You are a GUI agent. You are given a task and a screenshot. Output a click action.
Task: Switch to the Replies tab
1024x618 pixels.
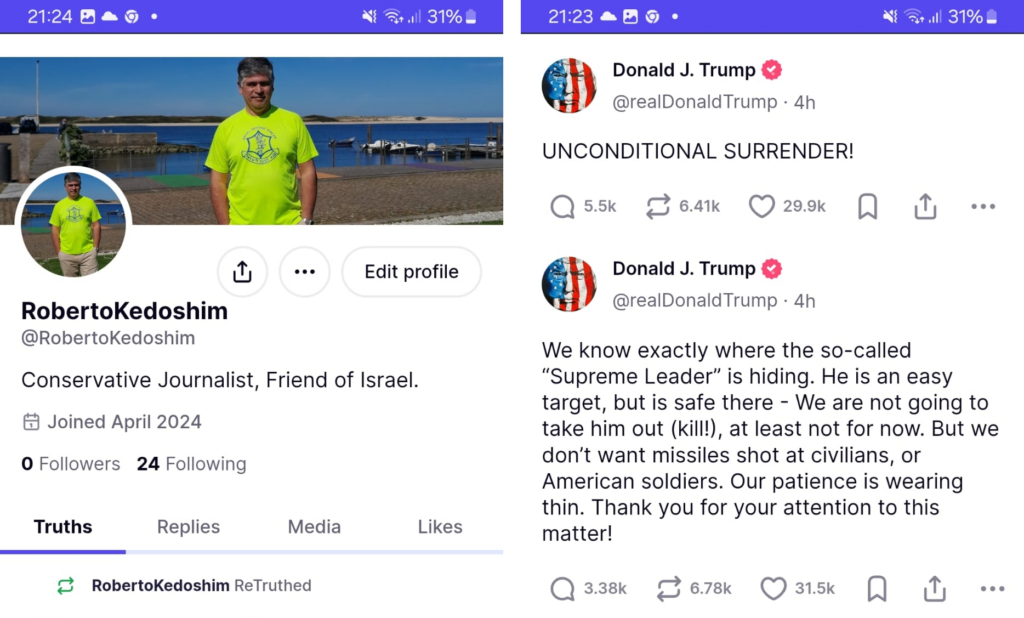(x=188, y=527)
